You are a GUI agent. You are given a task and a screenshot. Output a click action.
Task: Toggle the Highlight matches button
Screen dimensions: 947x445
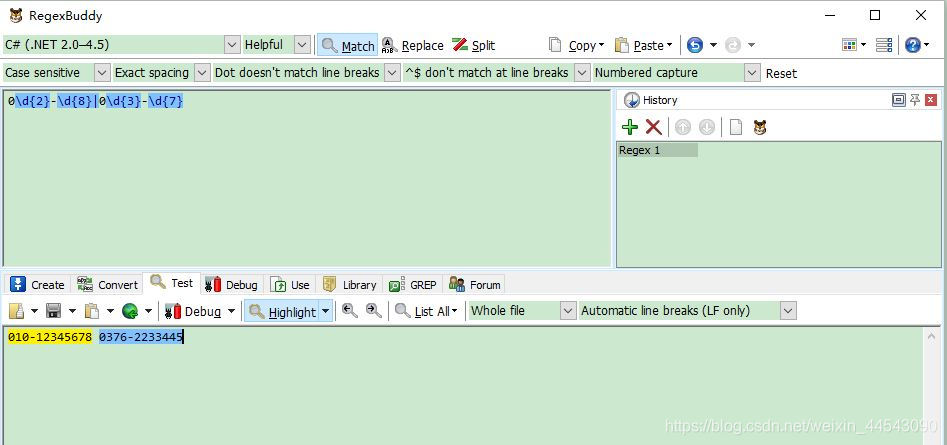283,312
